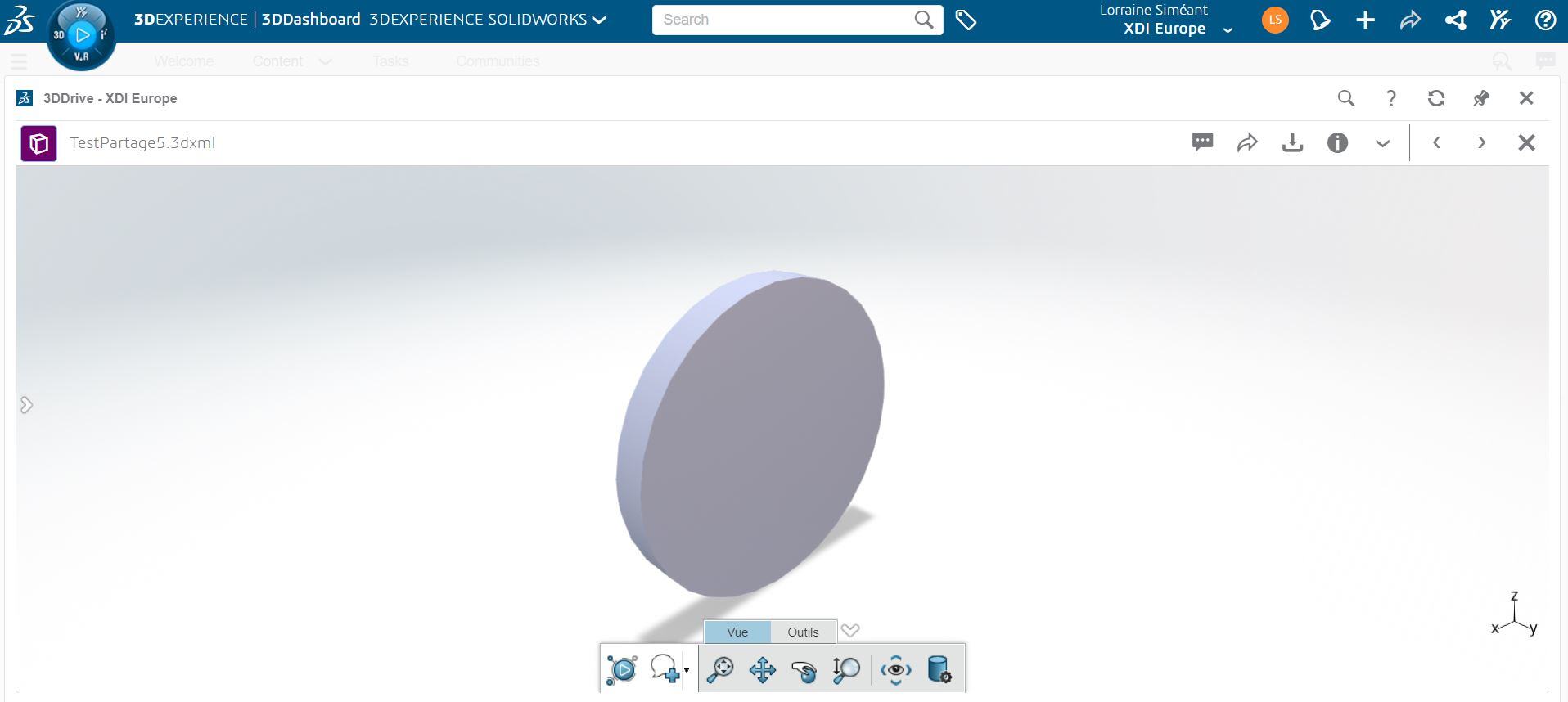Toggle the pin on 3DDrive widget
The image size is (1568, 702).
[x=1480, y=98]
